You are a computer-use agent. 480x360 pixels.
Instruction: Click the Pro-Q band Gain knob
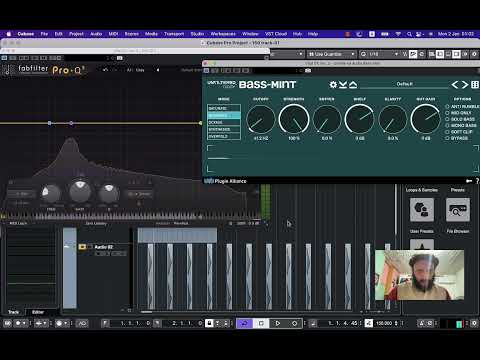[80, 193]
